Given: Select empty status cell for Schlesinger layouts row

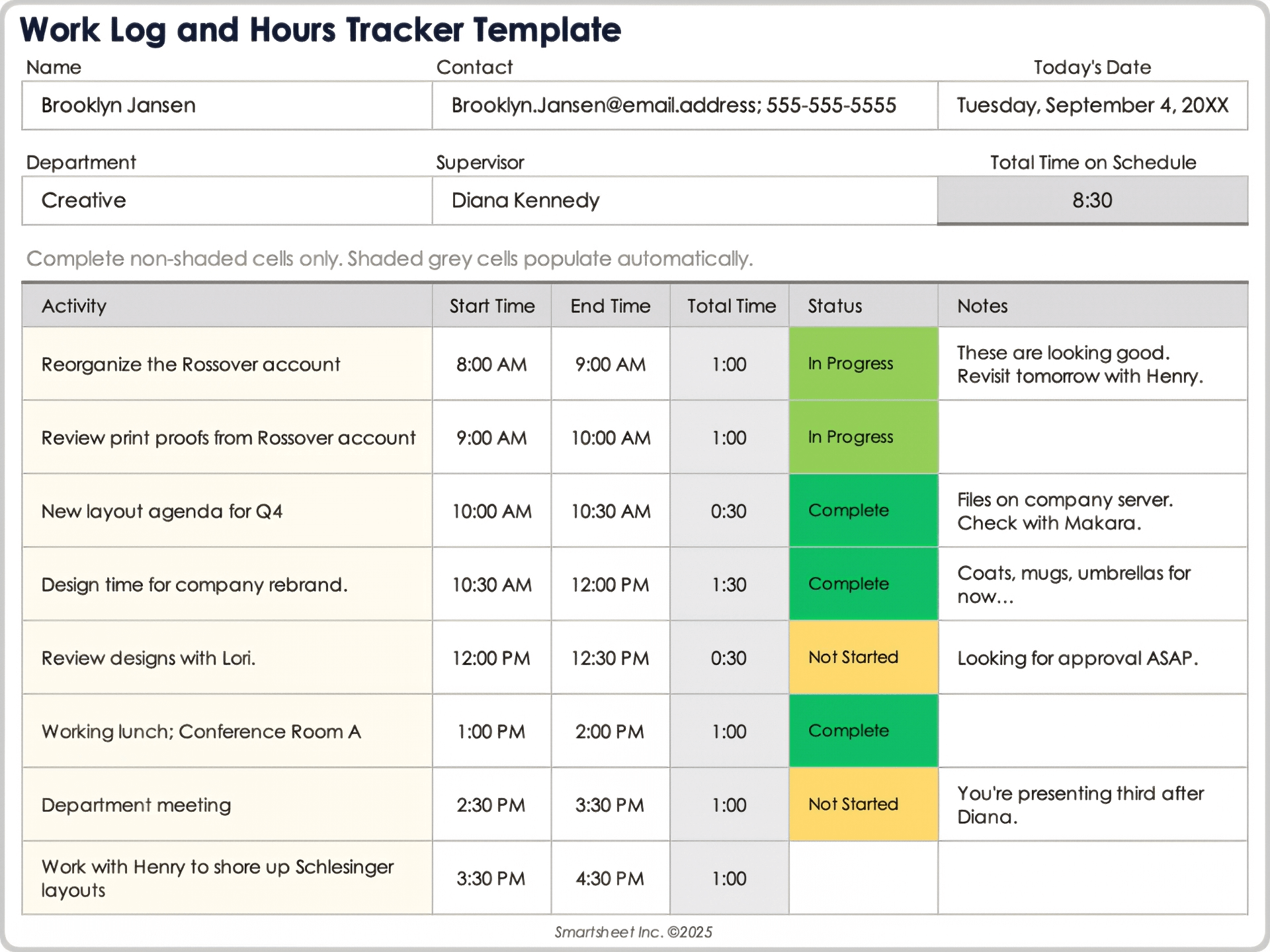Looking at the screenshot, I should 863,878.
